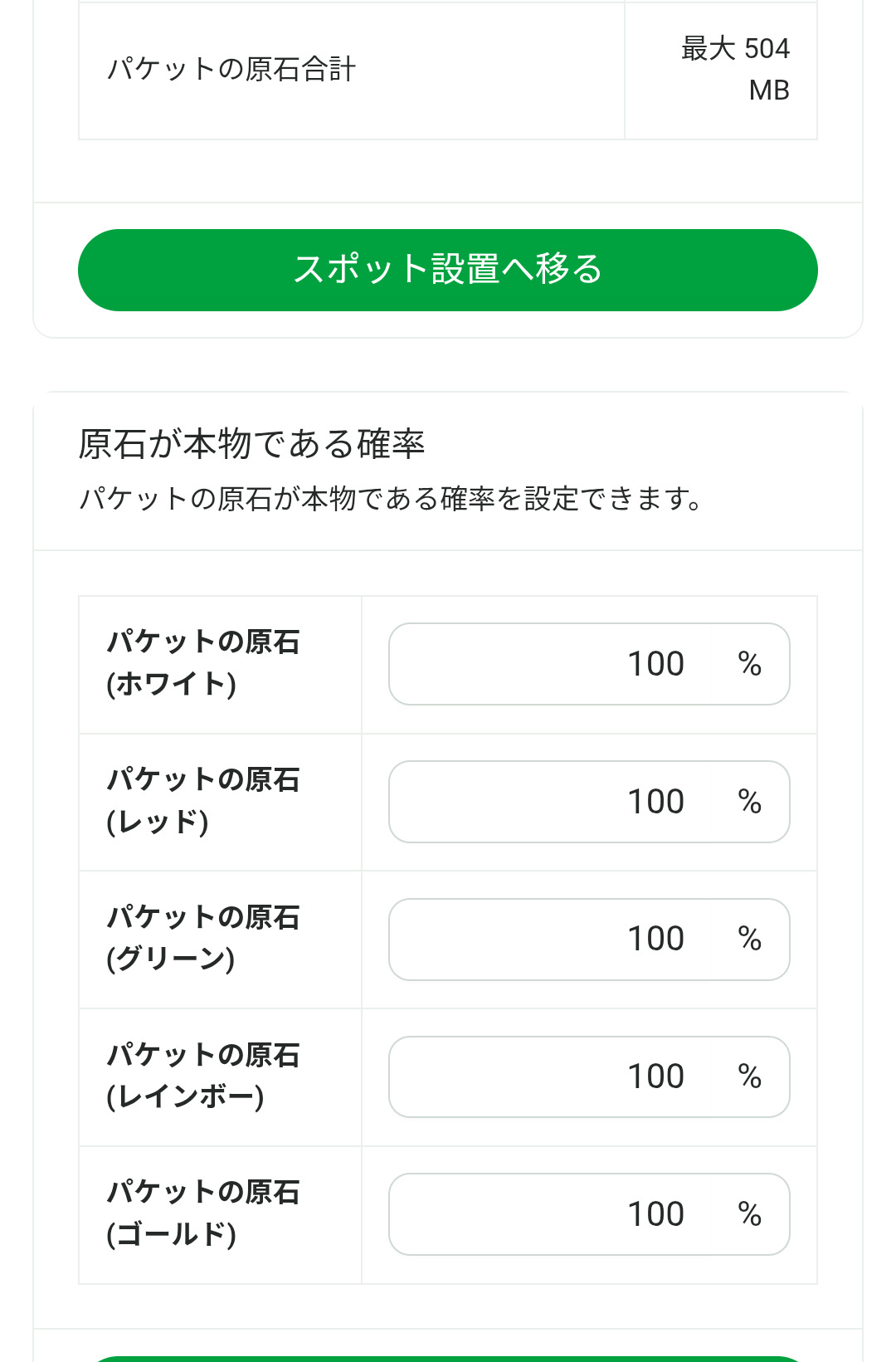The width and height of the screenshot is (896, 1362).
Task: Tap the スポット設置へ移る green button
Action: (x=448, y=270)
